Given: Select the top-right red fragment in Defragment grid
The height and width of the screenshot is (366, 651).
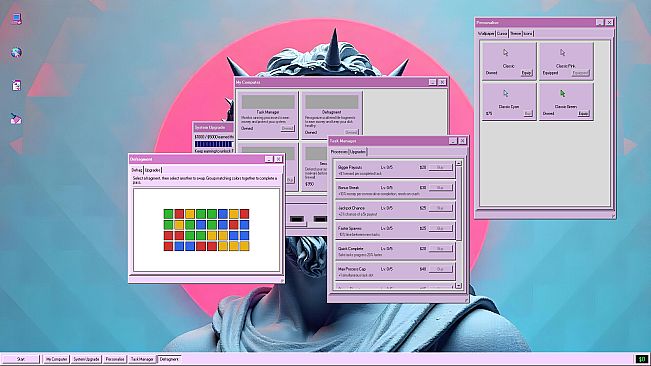Looking at the screenshot, I should point(244,214).
